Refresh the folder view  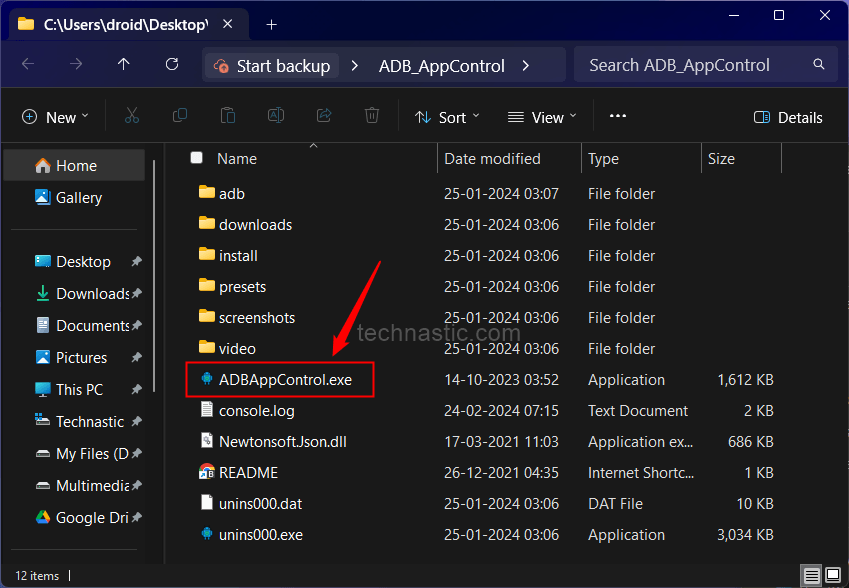(x=172, y=64)
